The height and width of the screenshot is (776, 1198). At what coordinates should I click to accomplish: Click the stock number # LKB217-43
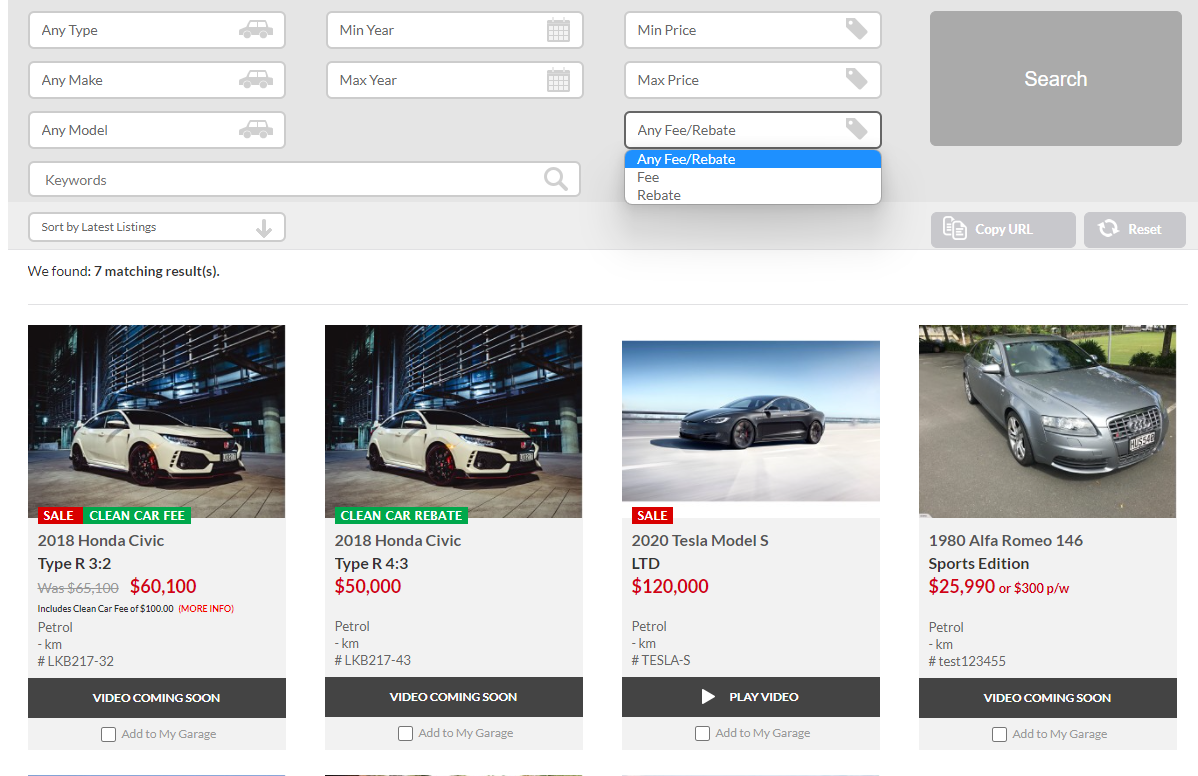click(x=373, y=660)
